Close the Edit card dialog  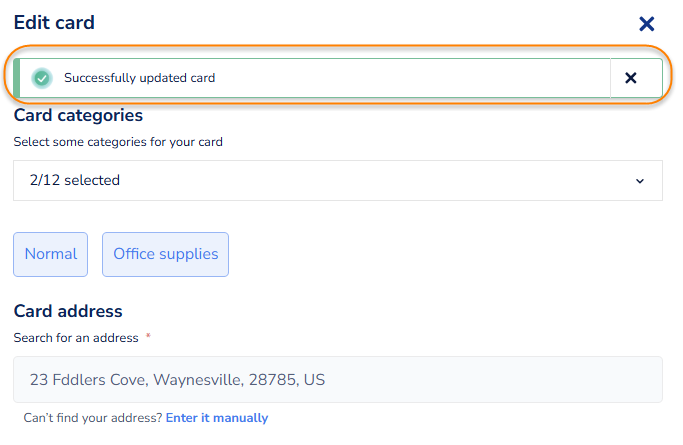pyautogui.click(x=647, y=24)
